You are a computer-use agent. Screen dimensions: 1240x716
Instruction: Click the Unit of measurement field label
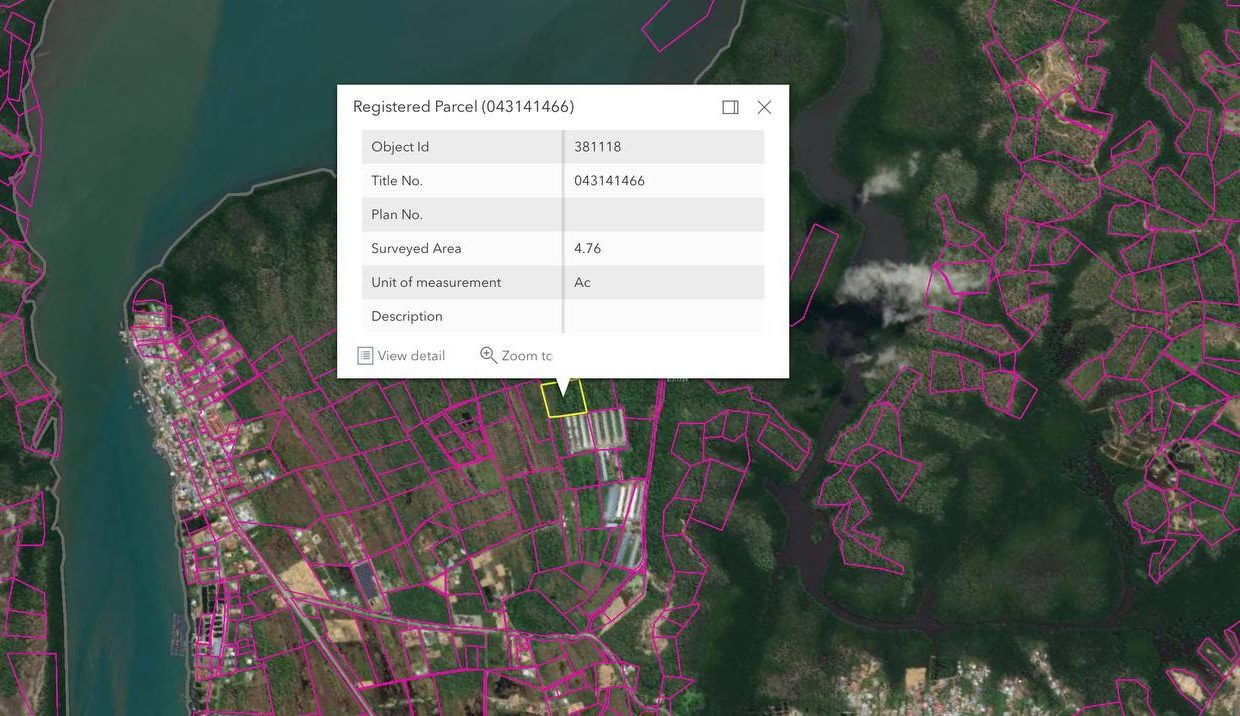(x=436, y=283)
